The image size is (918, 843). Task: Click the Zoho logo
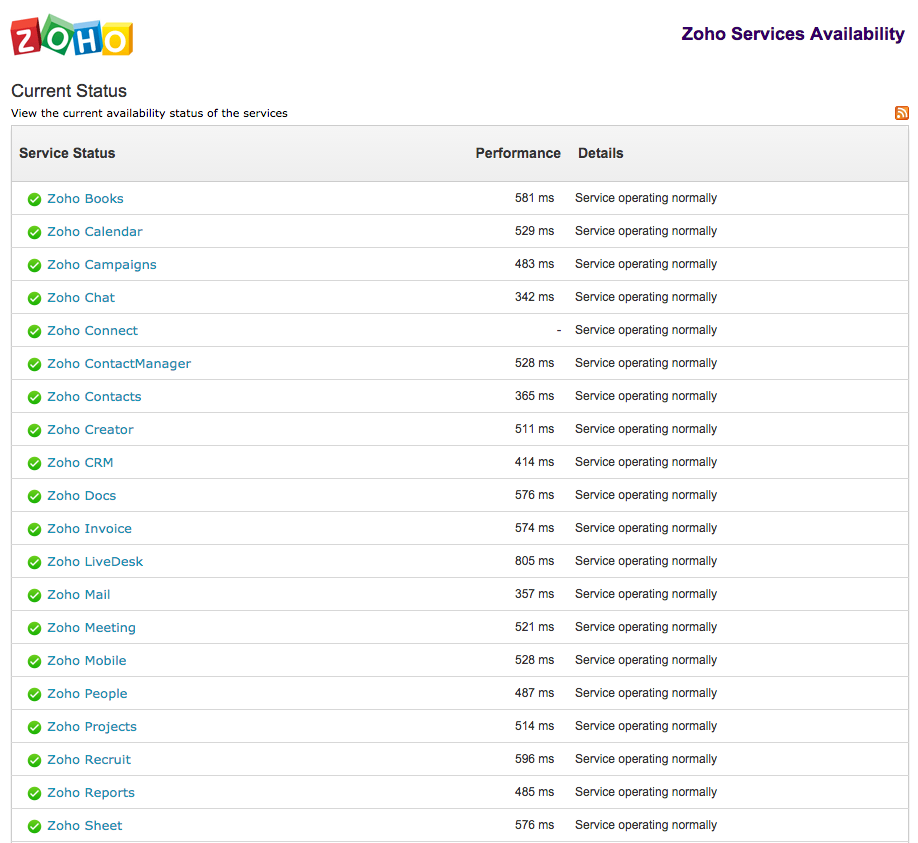click(x=72, y=36)
